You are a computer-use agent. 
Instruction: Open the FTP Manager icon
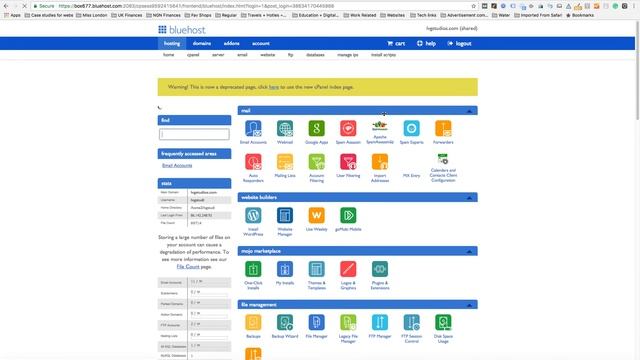380,322
